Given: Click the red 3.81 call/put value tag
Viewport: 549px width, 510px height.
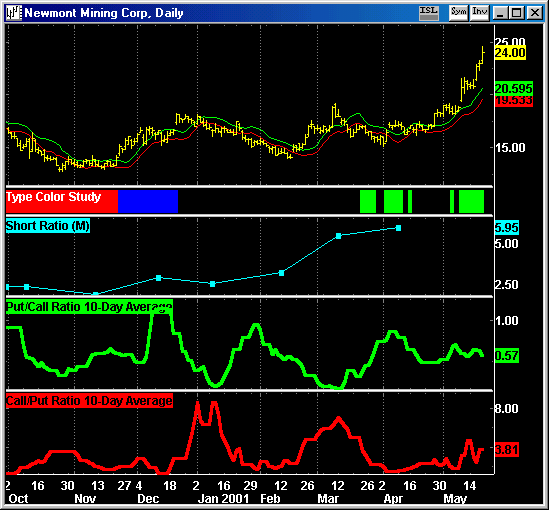Looking at the screenshot, I should pos(507,450).
